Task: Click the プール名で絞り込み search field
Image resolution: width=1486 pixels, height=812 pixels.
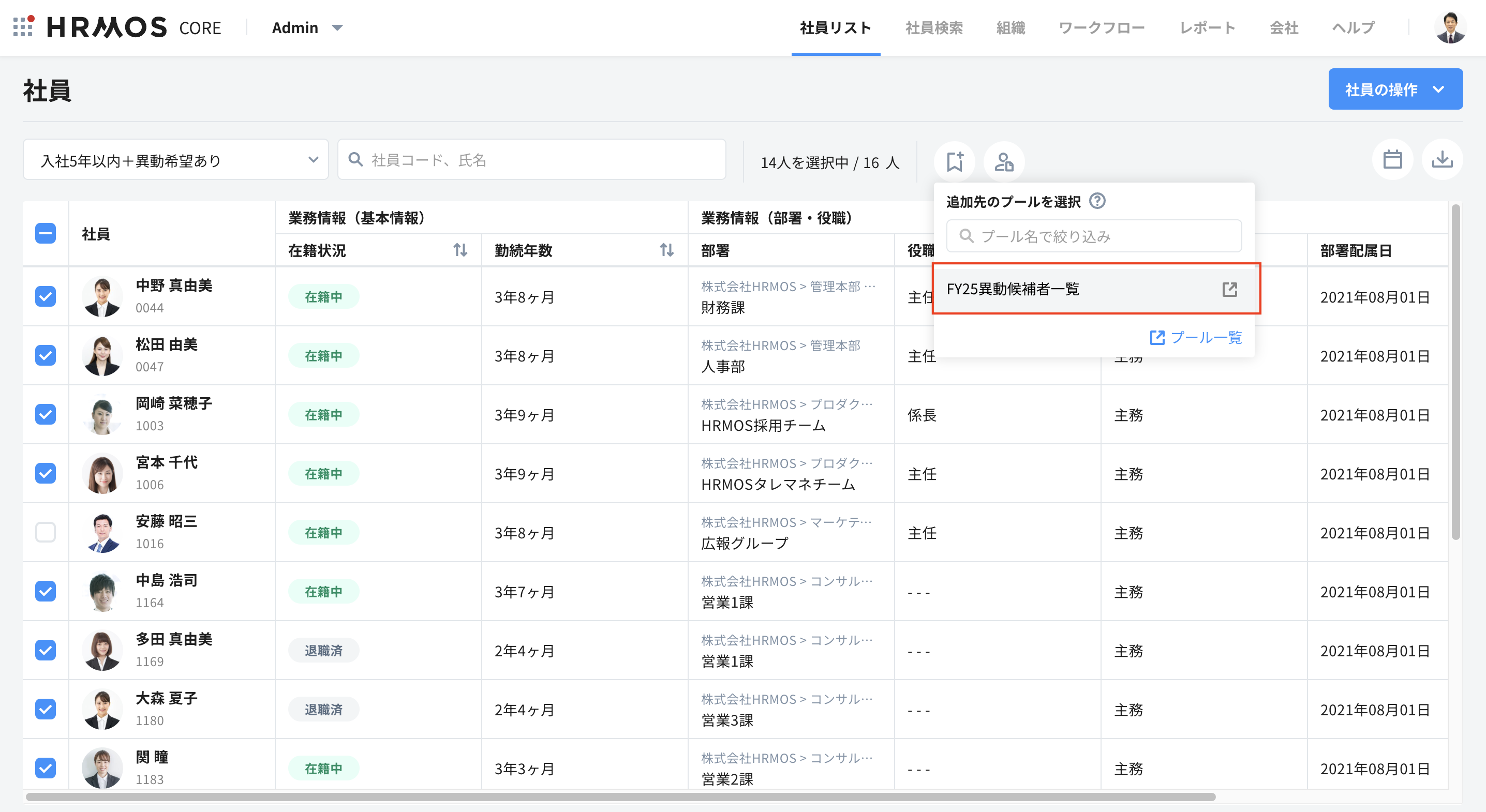Action: click(x=1094, y=236)
